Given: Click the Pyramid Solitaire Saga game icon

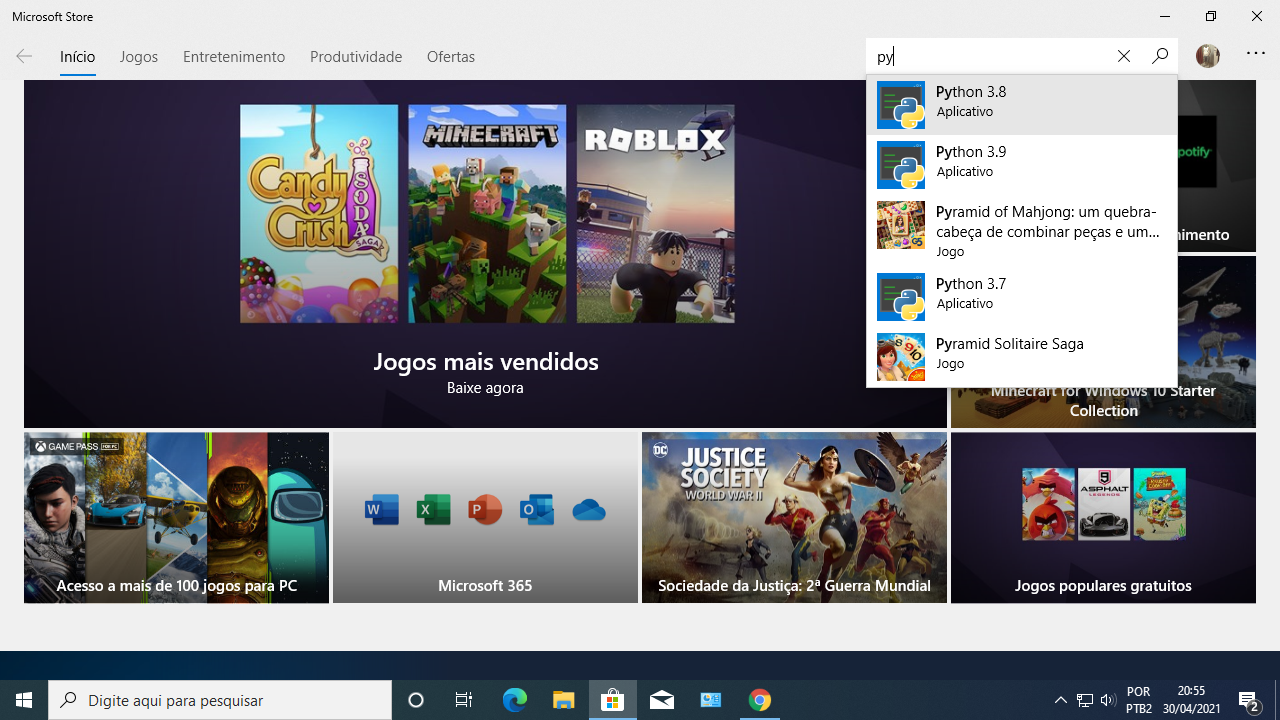Looking at the screenshot, I should pyautogui.click(x=901, y=357).
